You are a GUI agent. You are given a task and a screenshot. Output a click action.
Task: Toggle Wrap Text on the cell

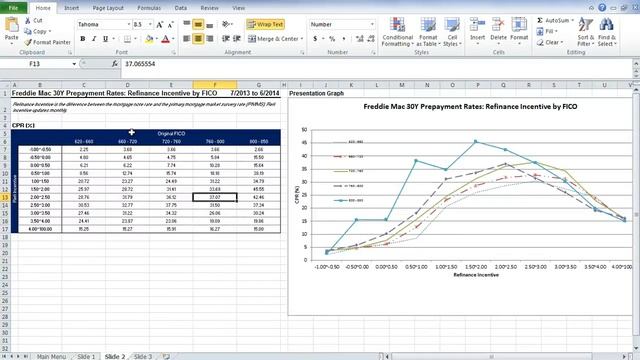coord(266,24)
